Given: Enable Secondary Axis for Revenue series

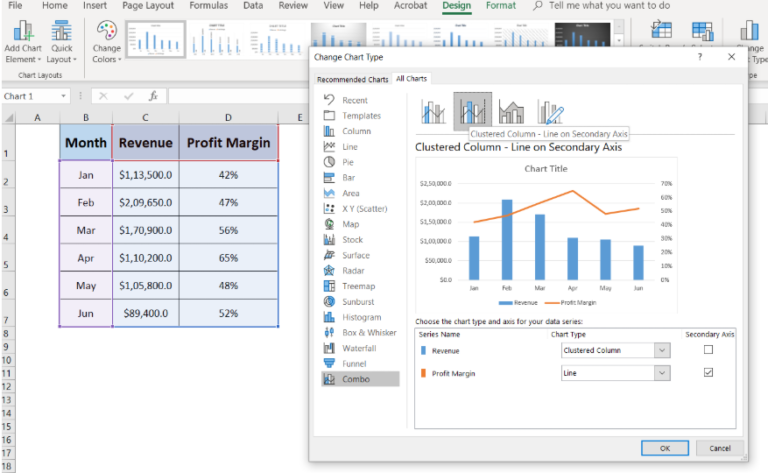Looking at the screenshot, I should [x=708, y=350].
